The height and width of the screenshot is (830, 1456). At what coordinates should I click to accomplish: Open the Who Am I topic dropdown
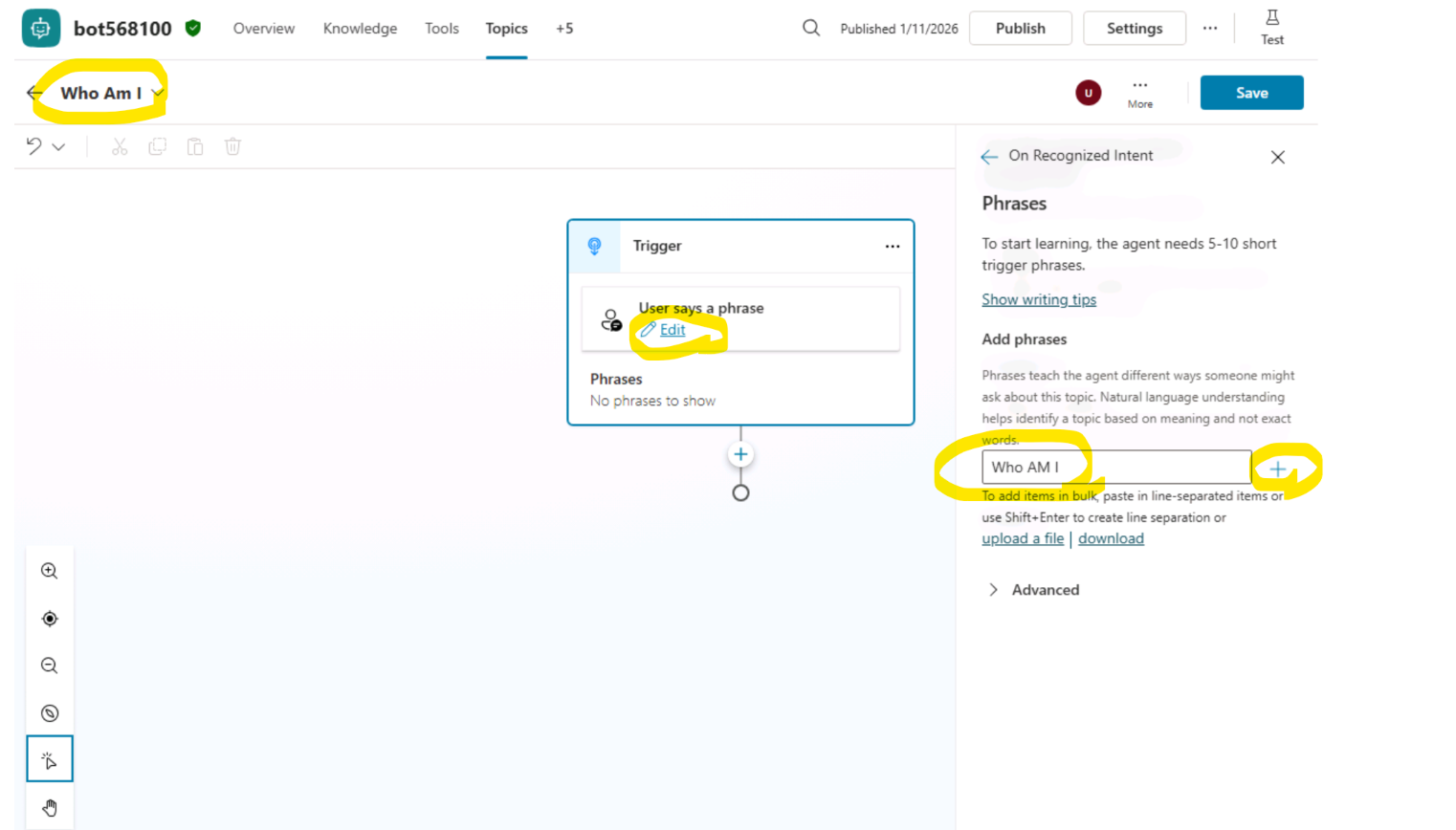coord(158,93)
